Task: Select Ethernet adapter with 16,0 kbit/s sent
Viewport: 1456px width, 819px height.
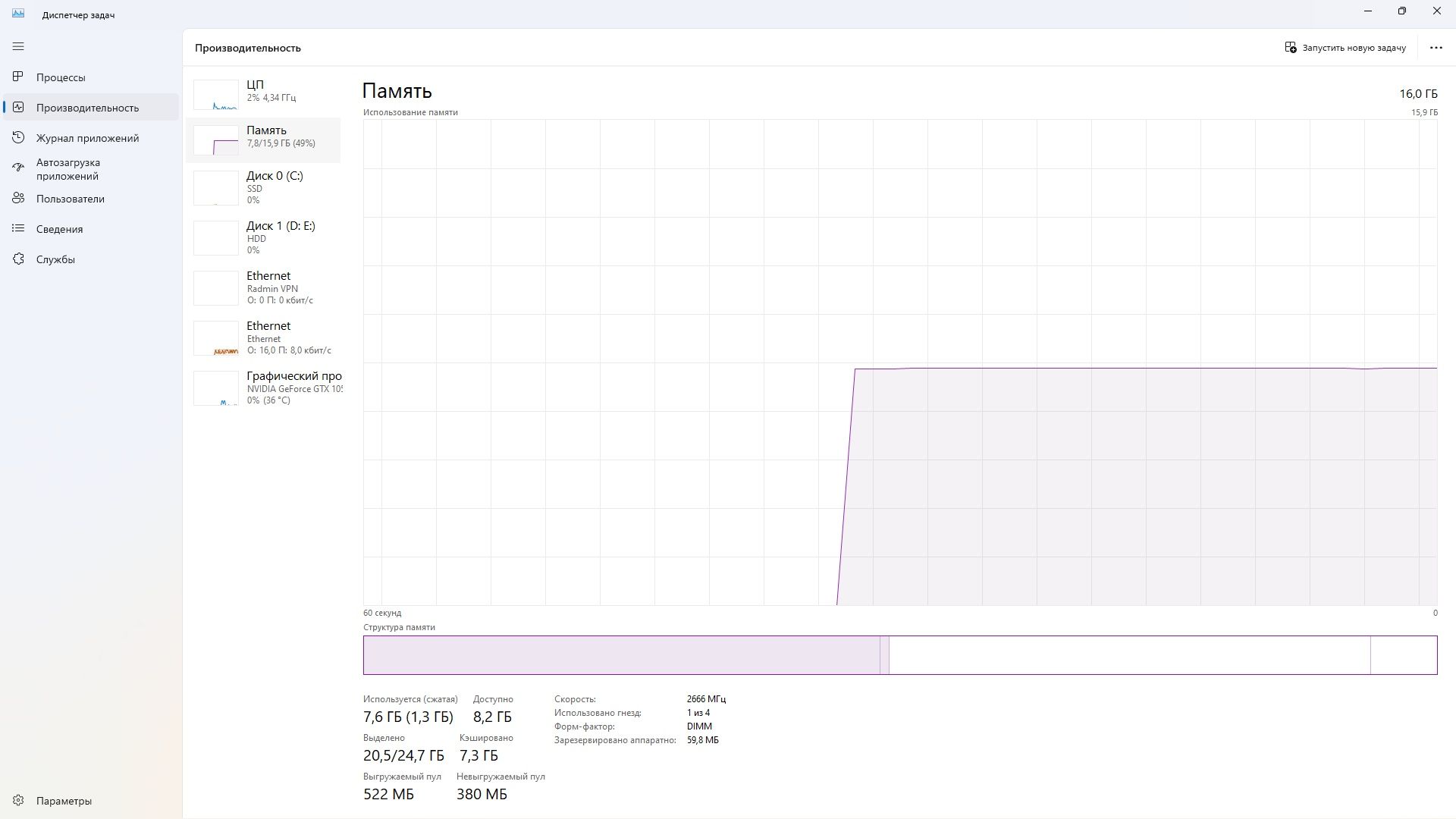Action: [264, 337]
